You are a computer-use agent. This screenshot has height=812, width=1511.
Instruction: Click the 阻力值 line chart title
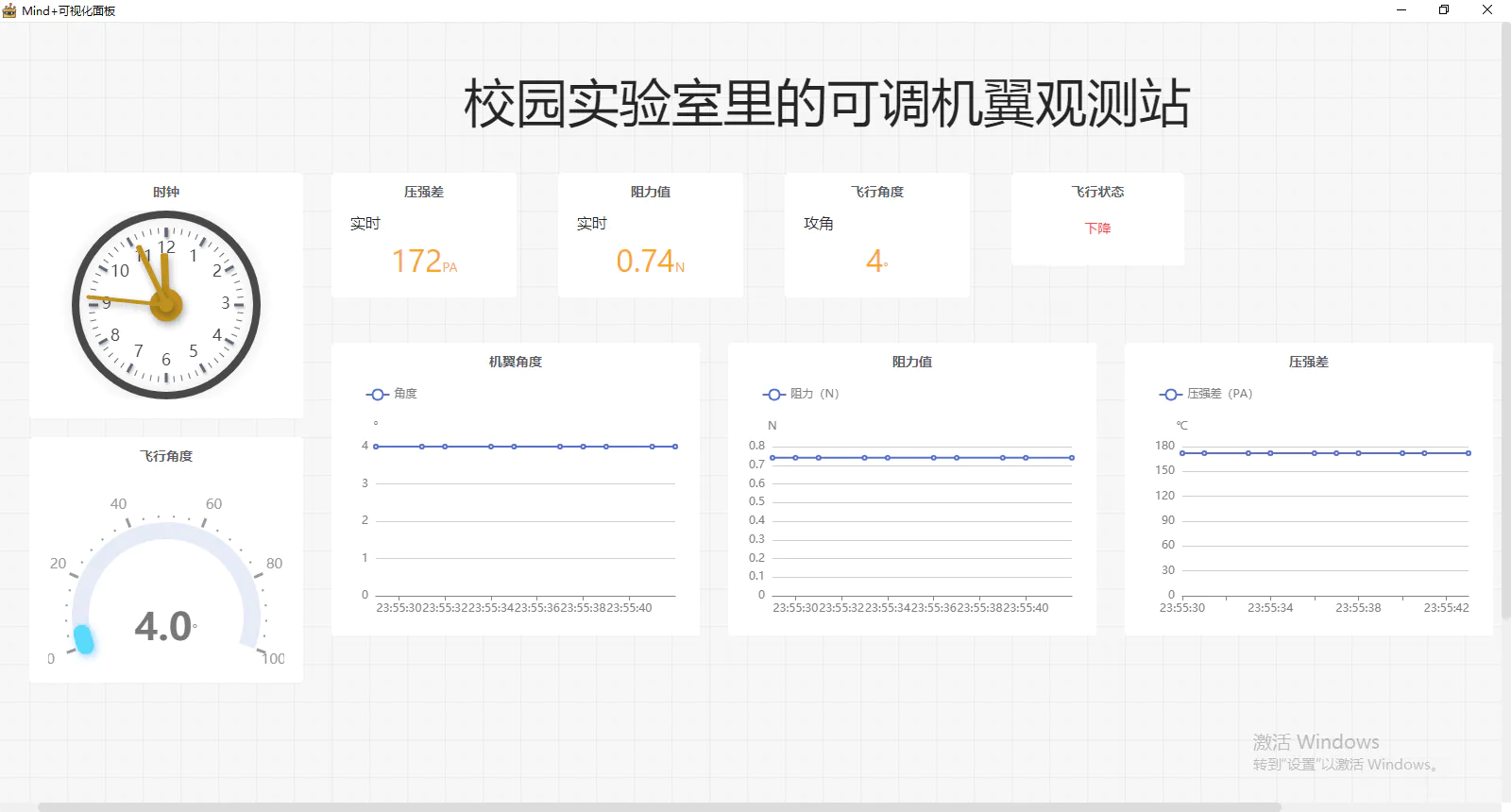click(912, 362)
